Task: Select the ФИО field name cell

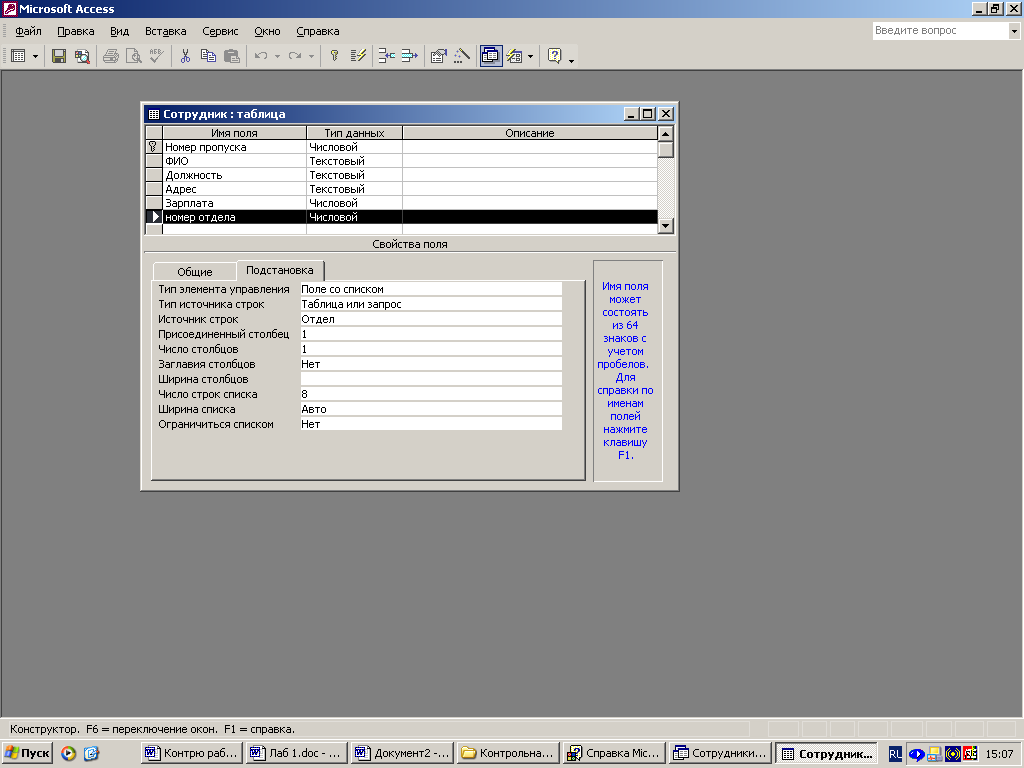Action: pyautogui.click(x=234, y=161)
